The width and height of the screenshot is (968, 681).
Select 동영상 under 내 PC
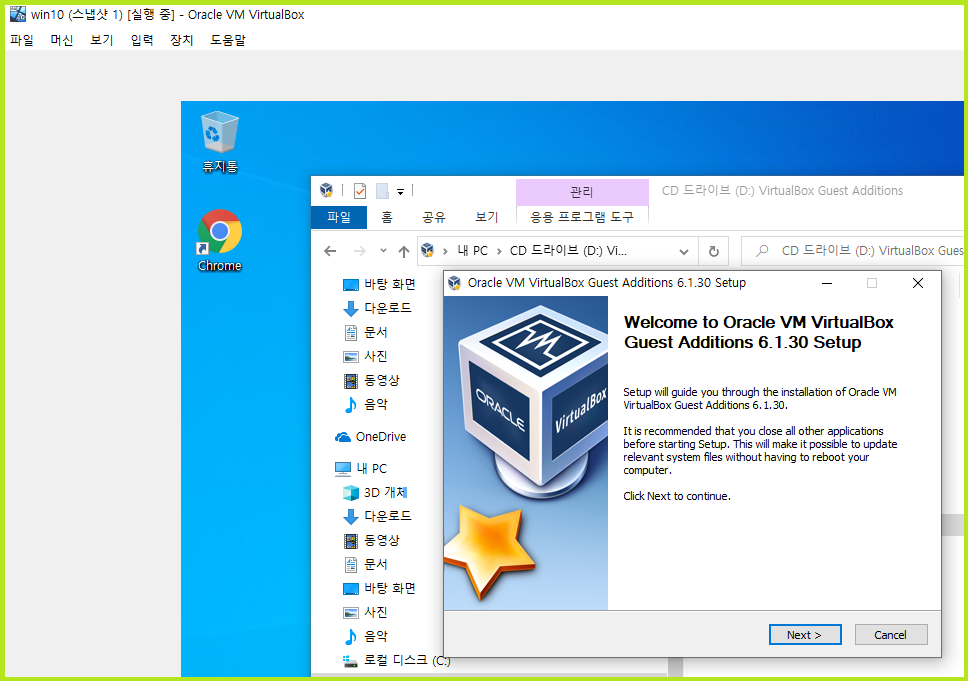tap(372, 540)
